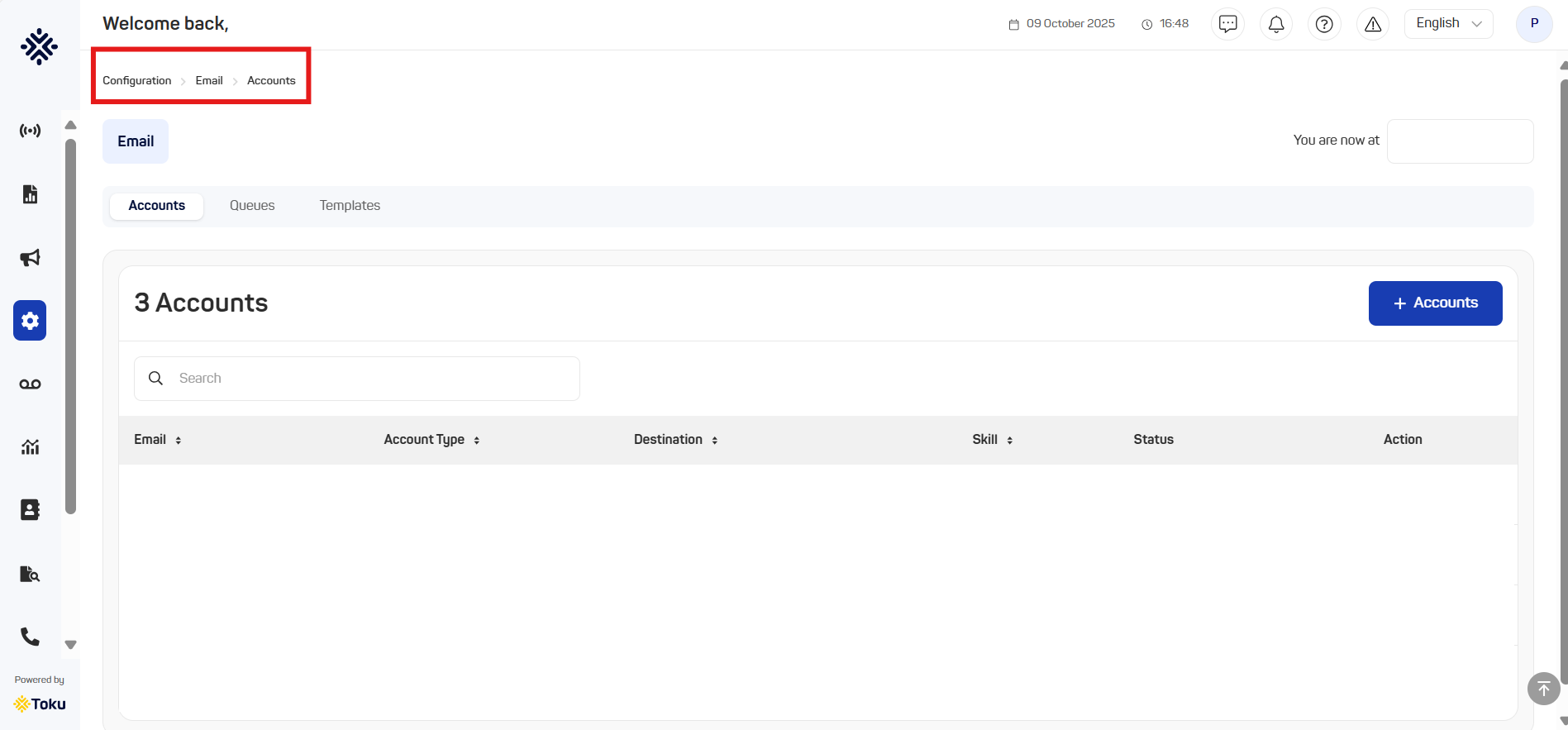Screen dimensions: 1568x730
Task: Open the reports document sidebar icon
Action: [30, 194]
